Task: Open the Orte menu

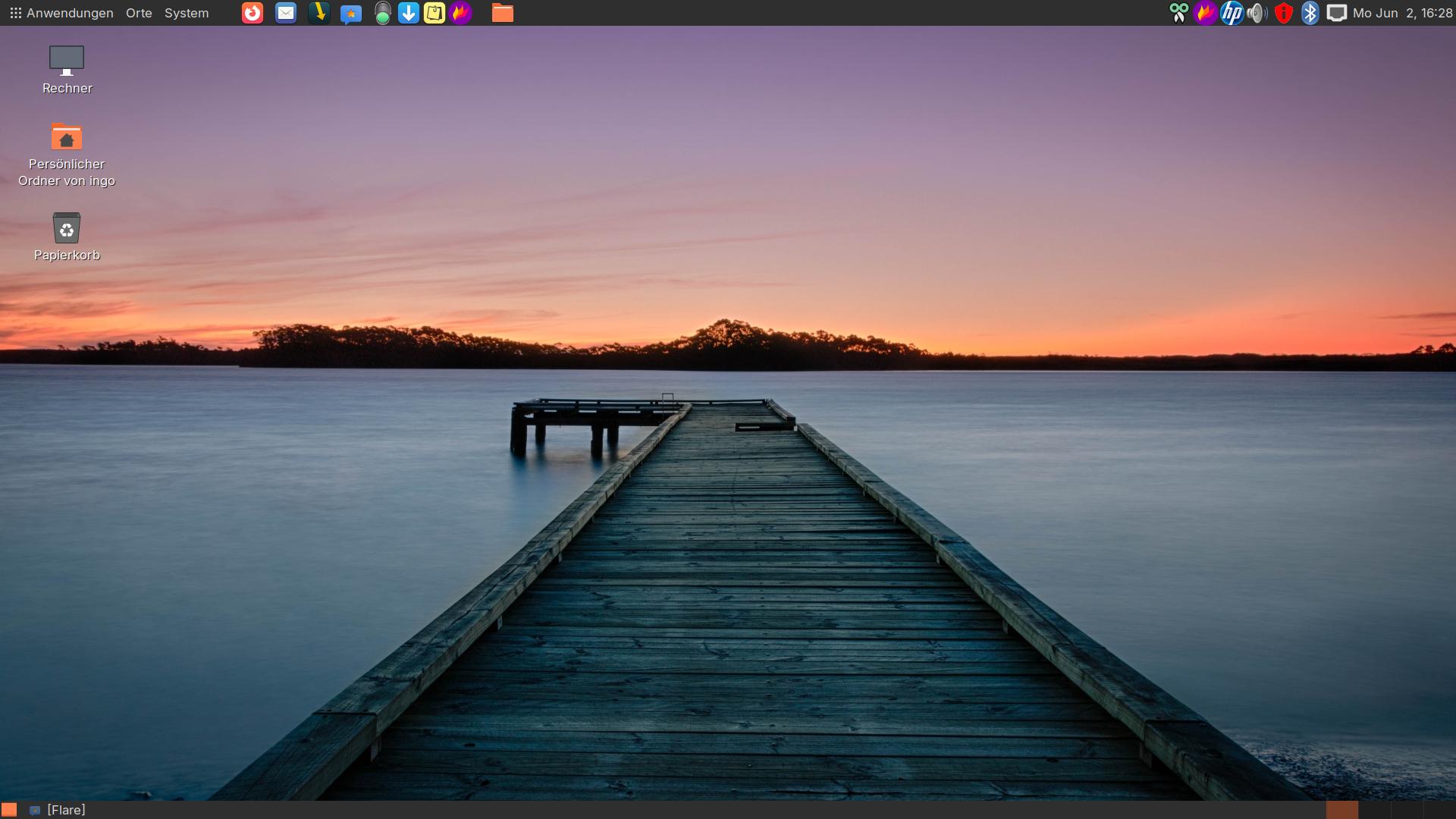Action: coord(139,13)
